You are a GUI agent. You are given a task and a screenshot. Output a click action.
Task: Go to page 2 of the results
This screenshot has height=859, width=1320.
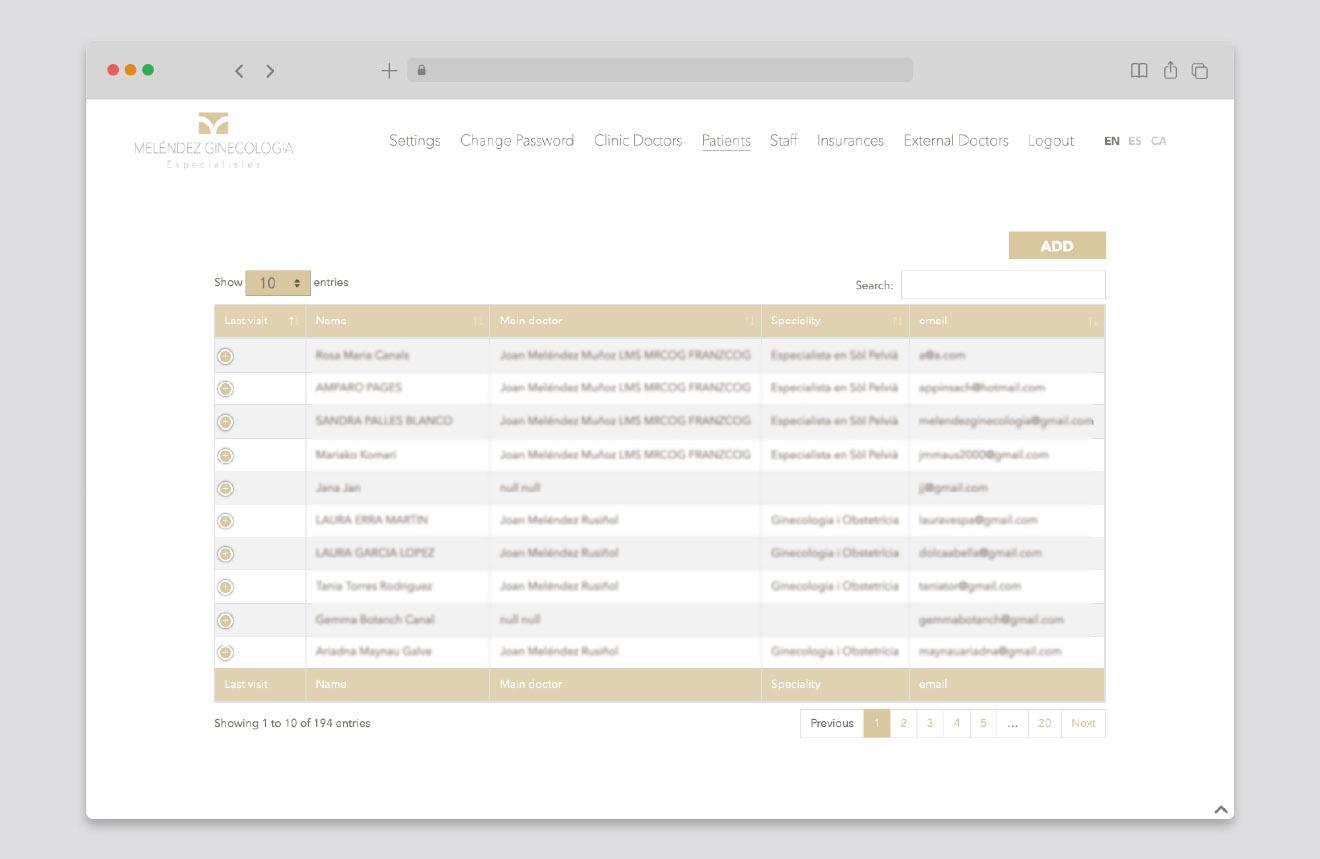coord(903,723)
